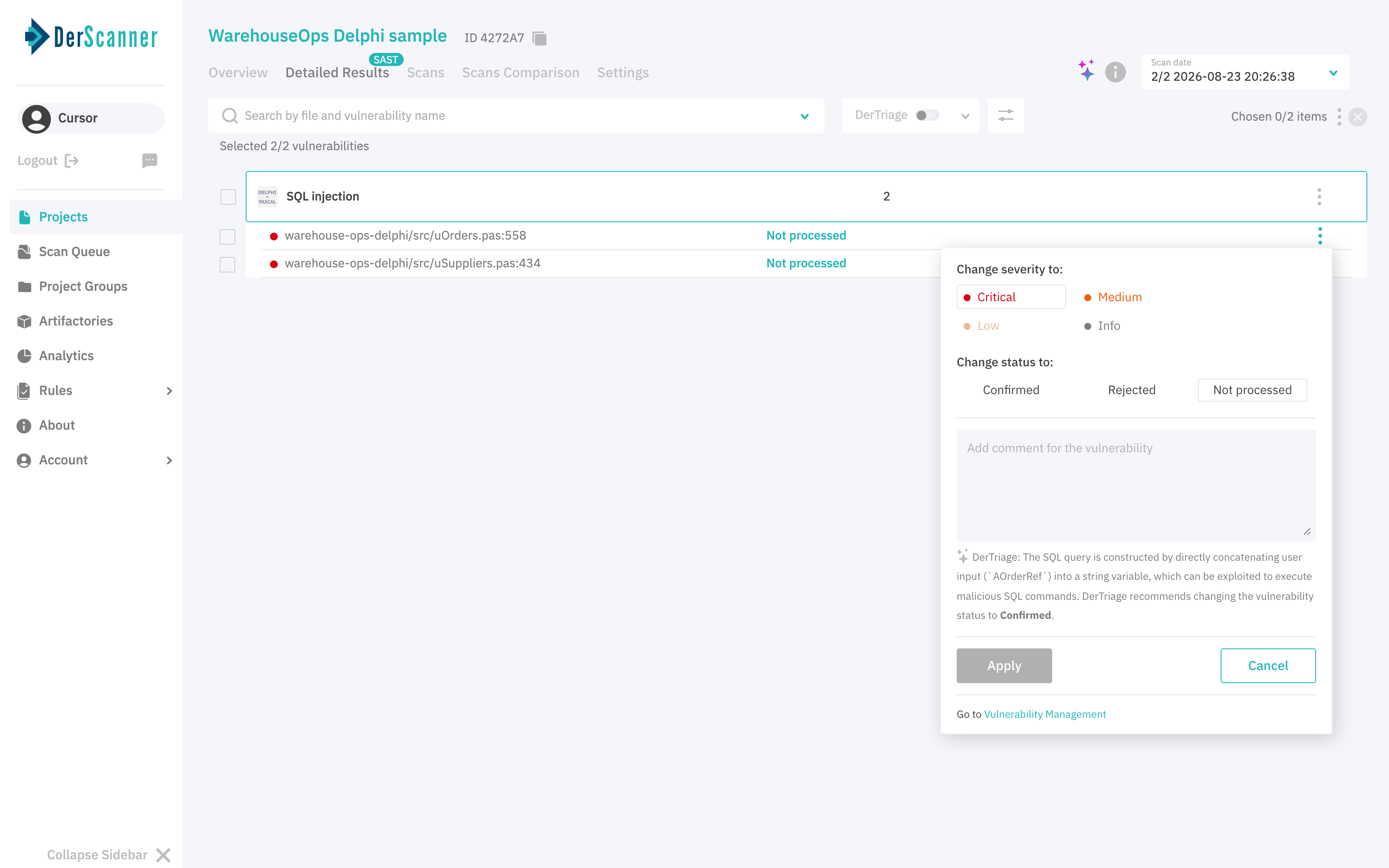Viewport: 1389px width, 868px height.
Task: Expand the DerTriage dropdown chevron
Action: [965, 116]
